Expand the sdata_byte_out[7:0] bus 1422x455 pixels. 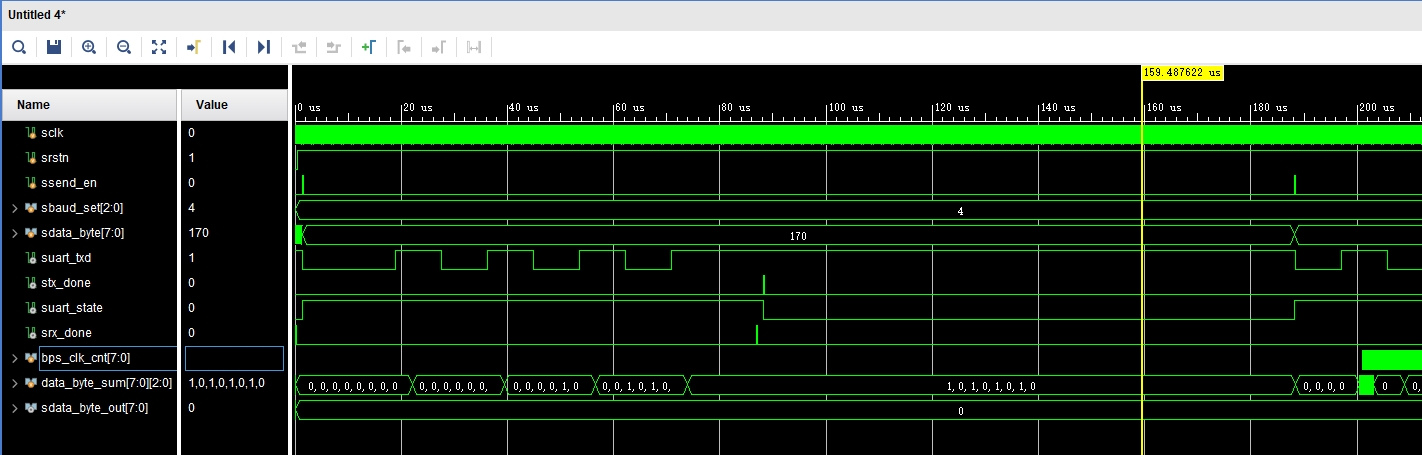pyautogui.click(x=14, y=408)
